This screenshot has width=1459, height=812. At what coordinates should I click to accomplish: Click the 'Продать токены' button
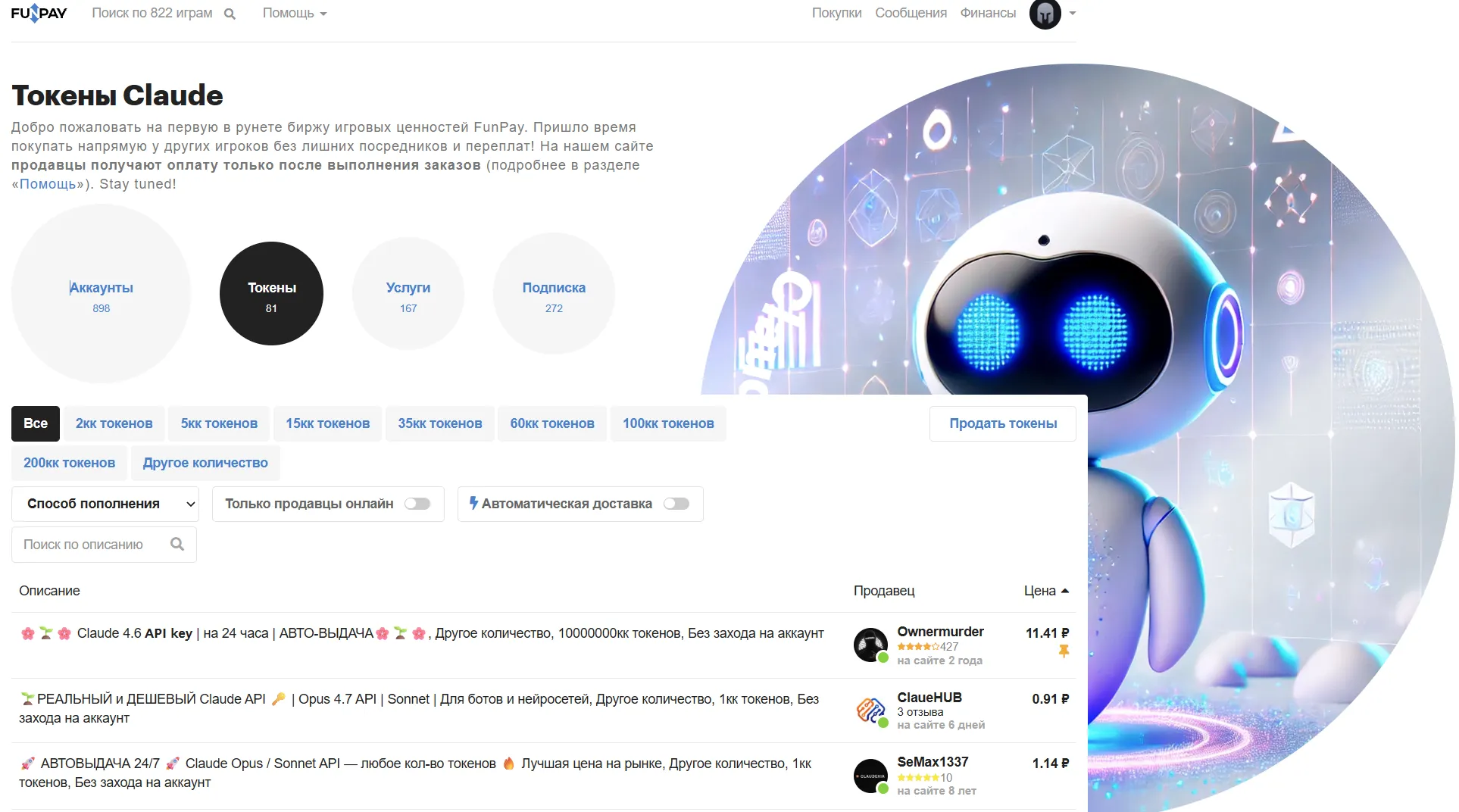[x=1003, y=423]
